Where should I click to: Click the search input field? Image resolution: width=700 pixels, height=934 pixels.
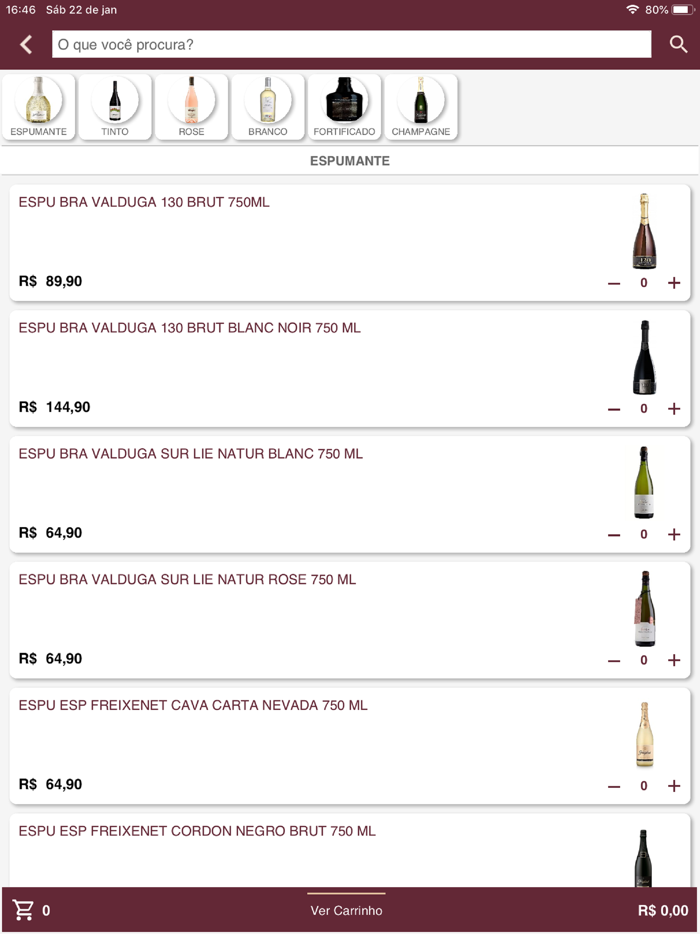tap(350, 44)
